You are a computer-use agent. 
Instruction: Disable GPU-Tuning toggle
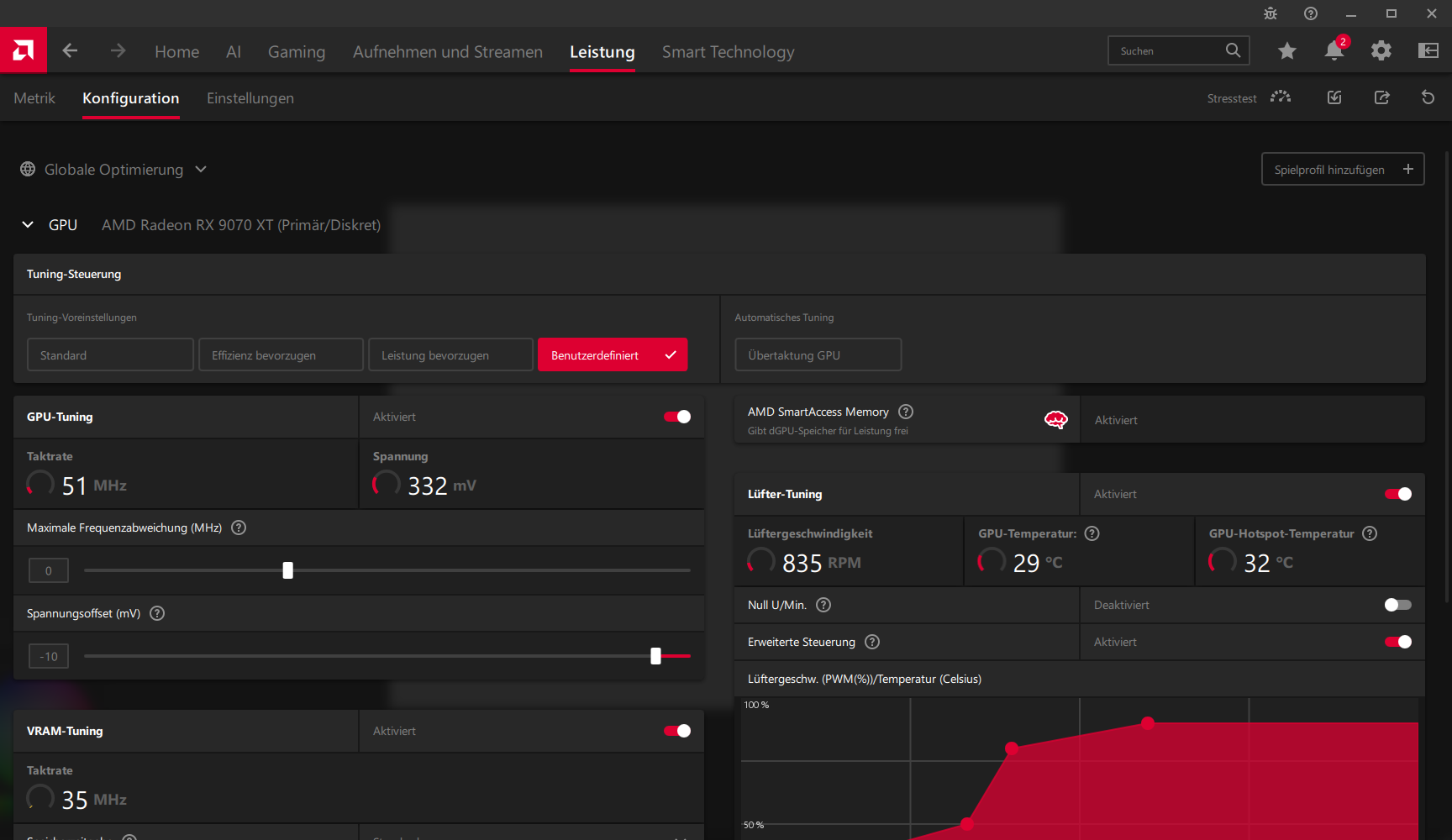[677, 417]
